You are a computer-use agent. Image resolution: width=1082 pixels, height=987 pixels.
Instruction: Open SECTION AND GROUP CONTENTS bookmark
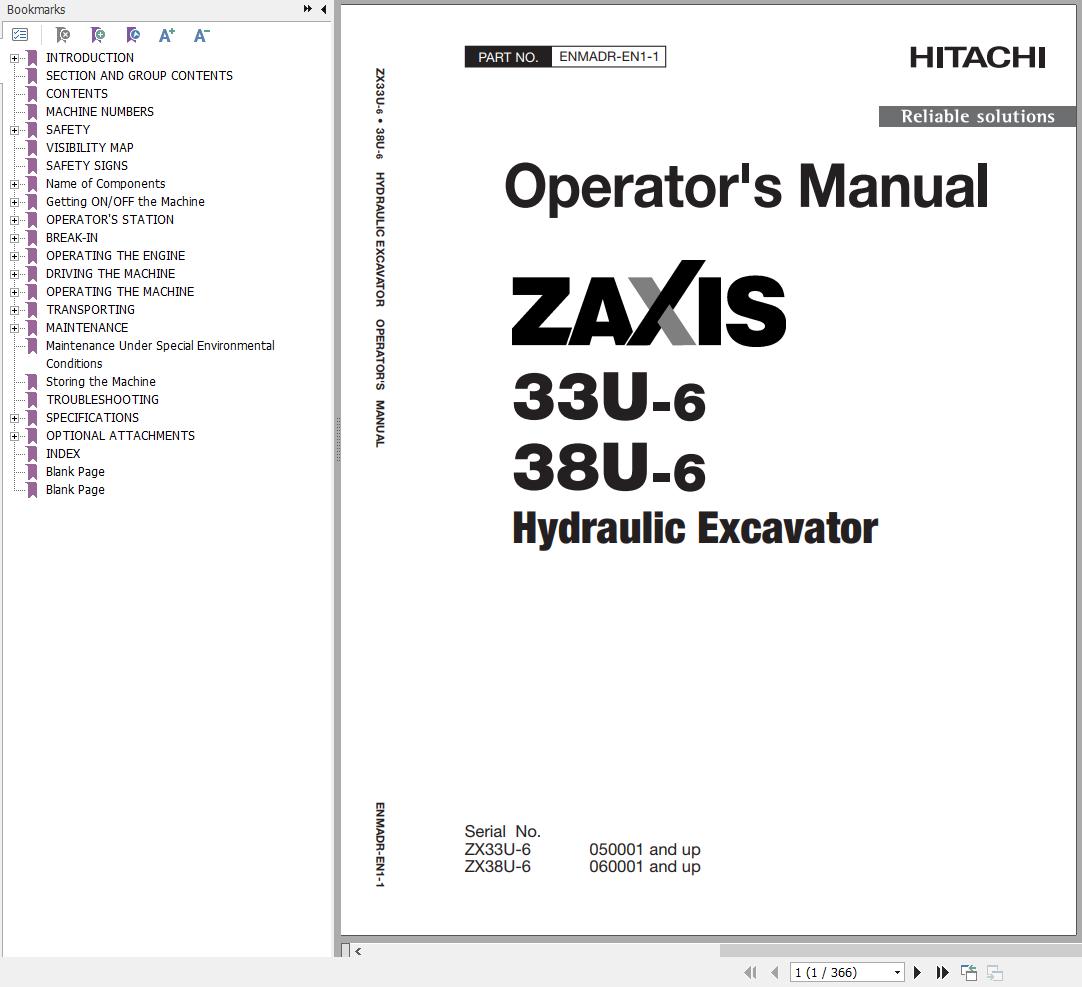139,76
